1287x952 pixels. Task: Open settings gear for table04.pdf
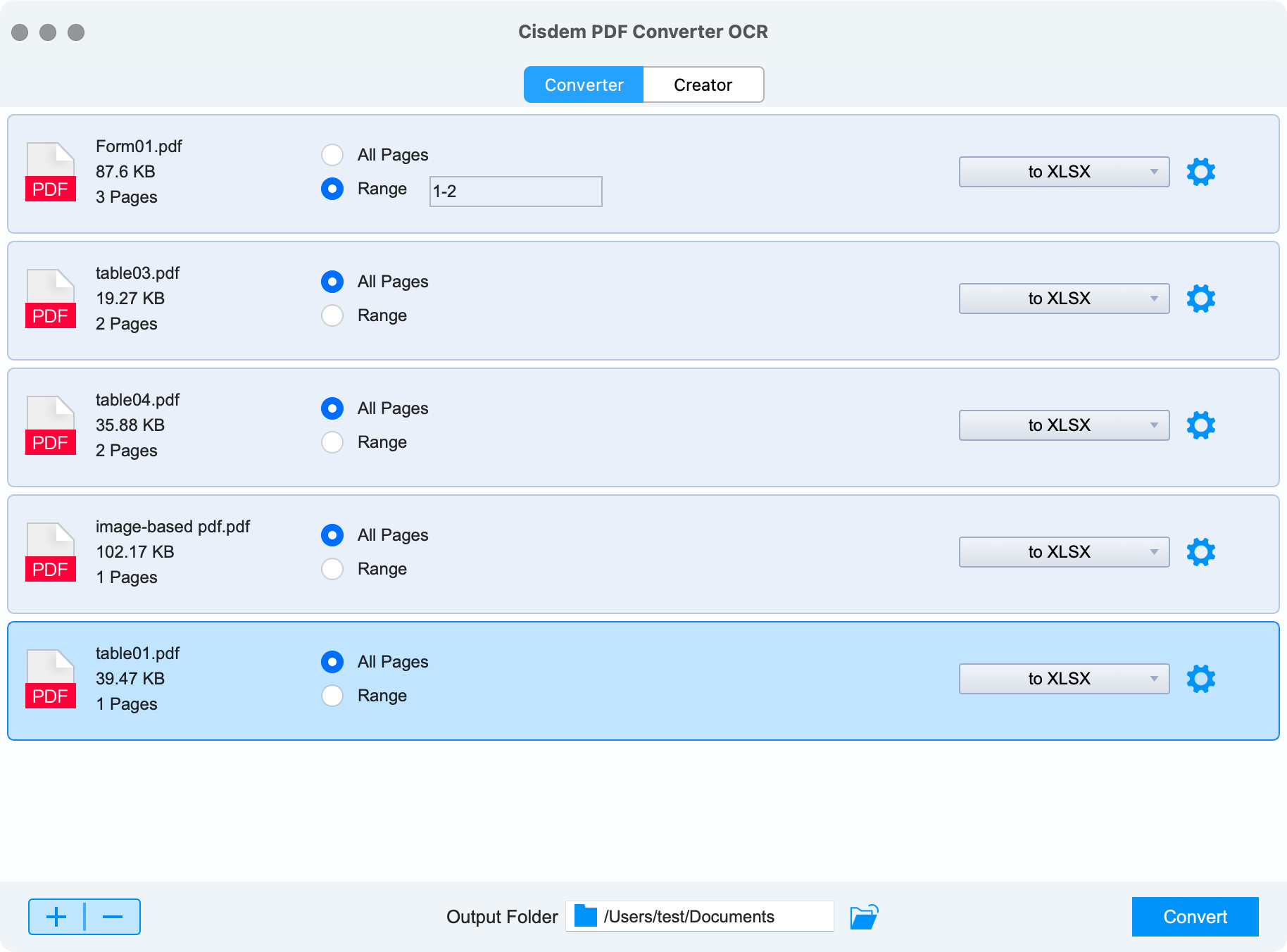[x=1201, y=425]
